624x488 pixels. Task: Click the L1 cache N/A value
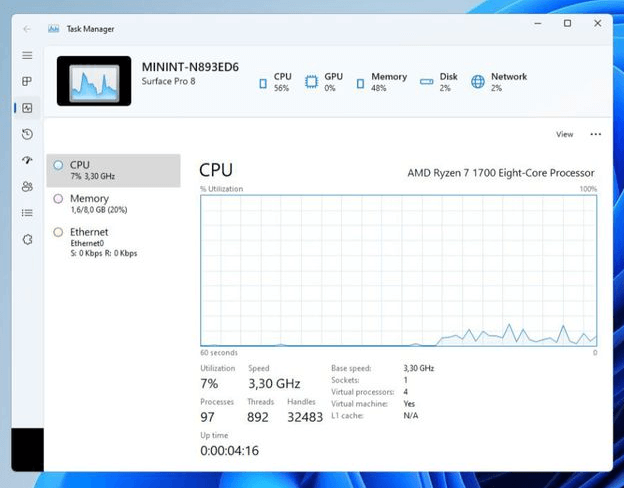tap(411, 416)
